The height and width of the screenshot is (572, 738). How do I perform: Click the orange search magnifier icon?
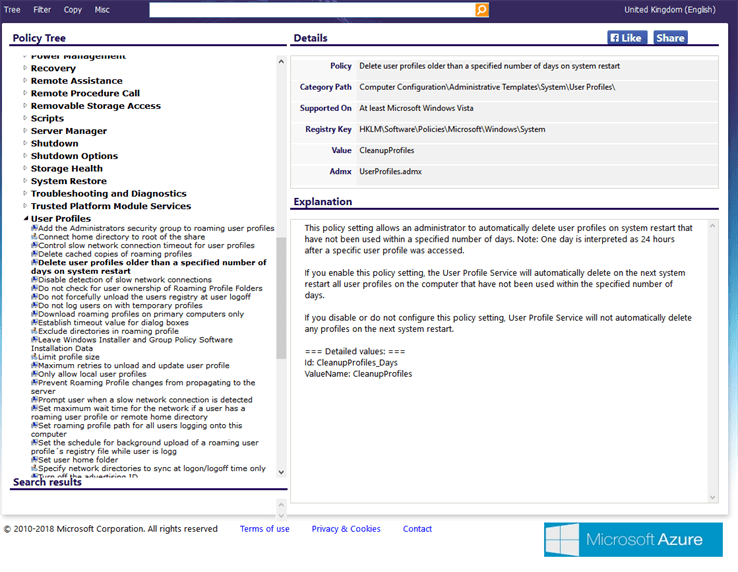click(x=481, y=10)
